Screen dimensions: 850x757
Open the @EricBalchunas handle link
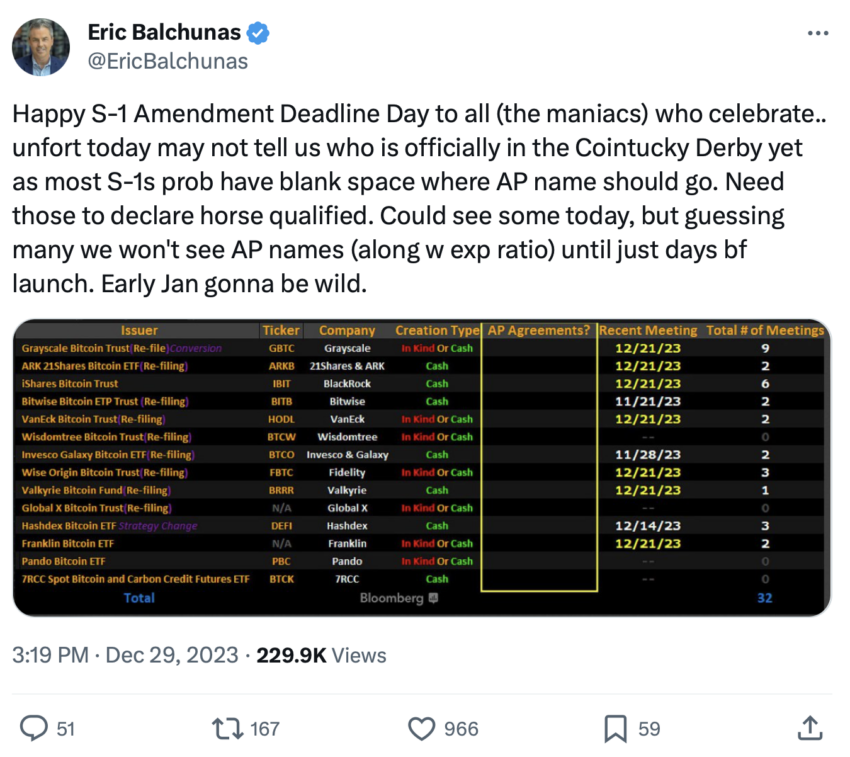tap(168, 61)
